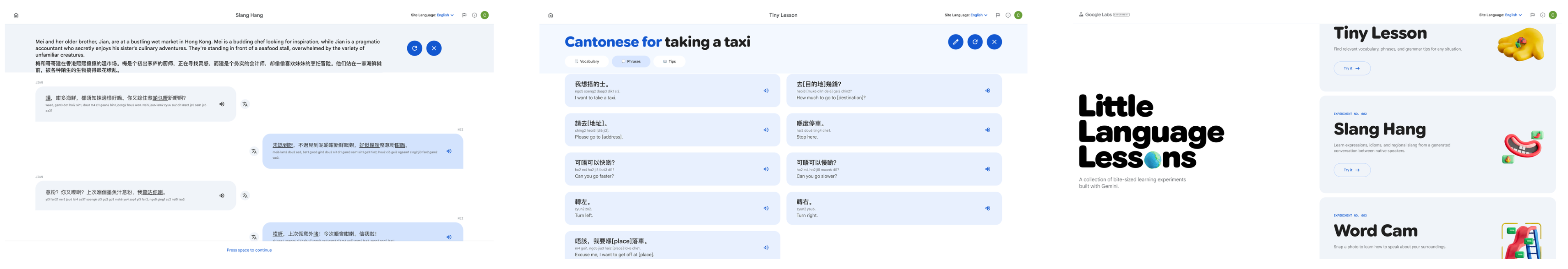1568x269 pixels.
Task: Toggle translation for Mei's first reply
Action: tap(254, 151)
